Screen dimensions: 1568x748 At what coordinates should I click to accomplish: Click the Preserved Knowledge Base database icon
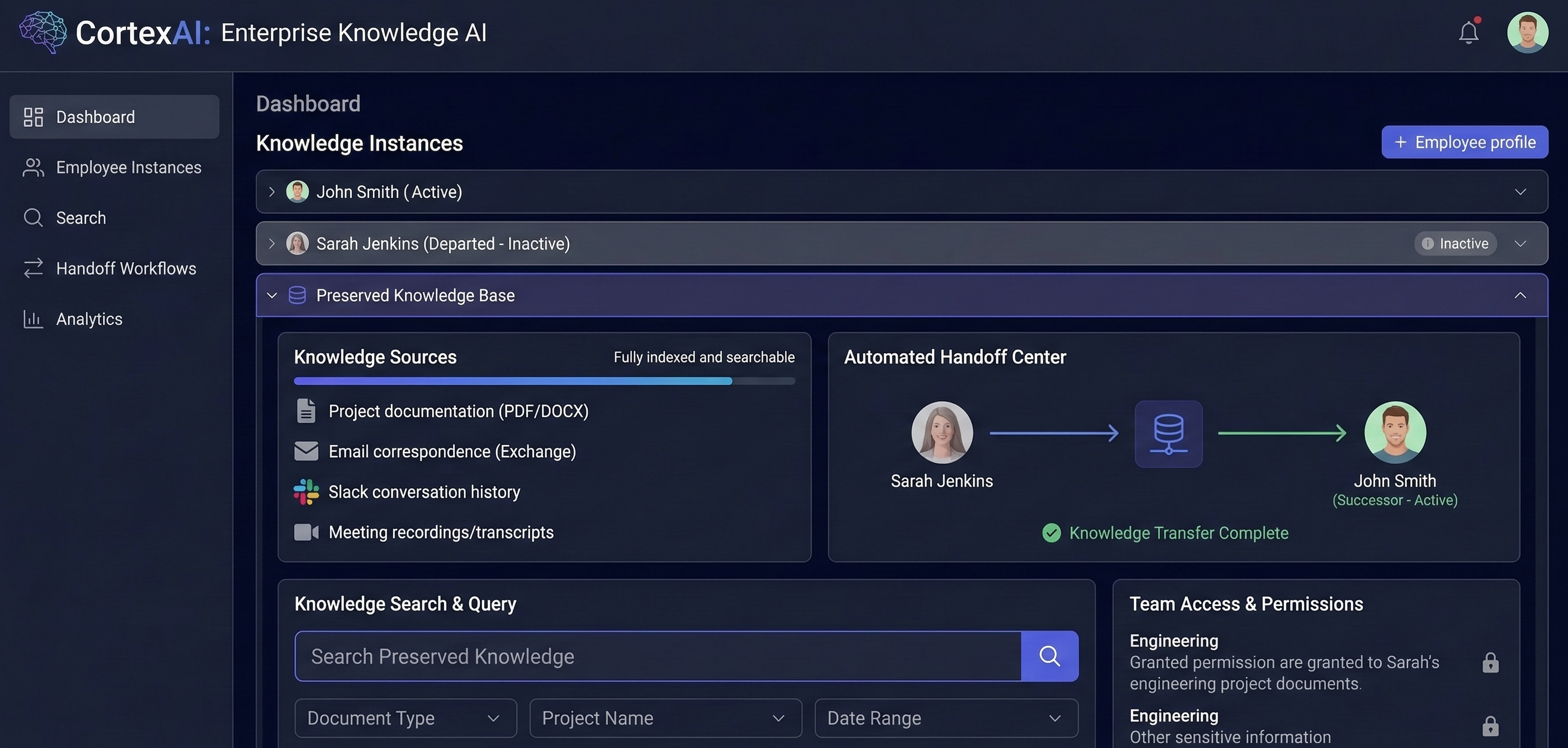[x=297, y=295]
